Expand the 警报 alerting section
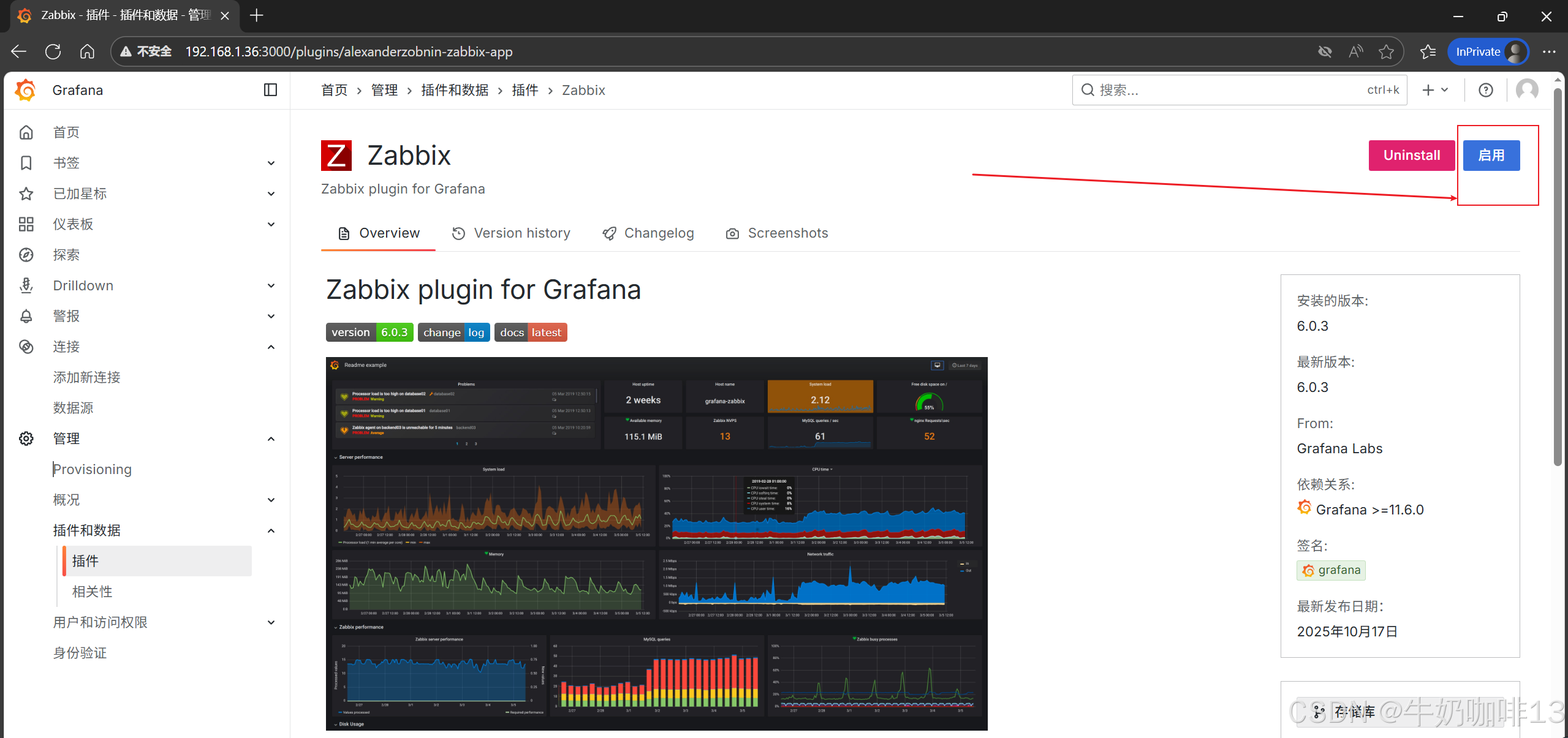The height and width of the screenshot is (738, 1568). coord(271,316)
